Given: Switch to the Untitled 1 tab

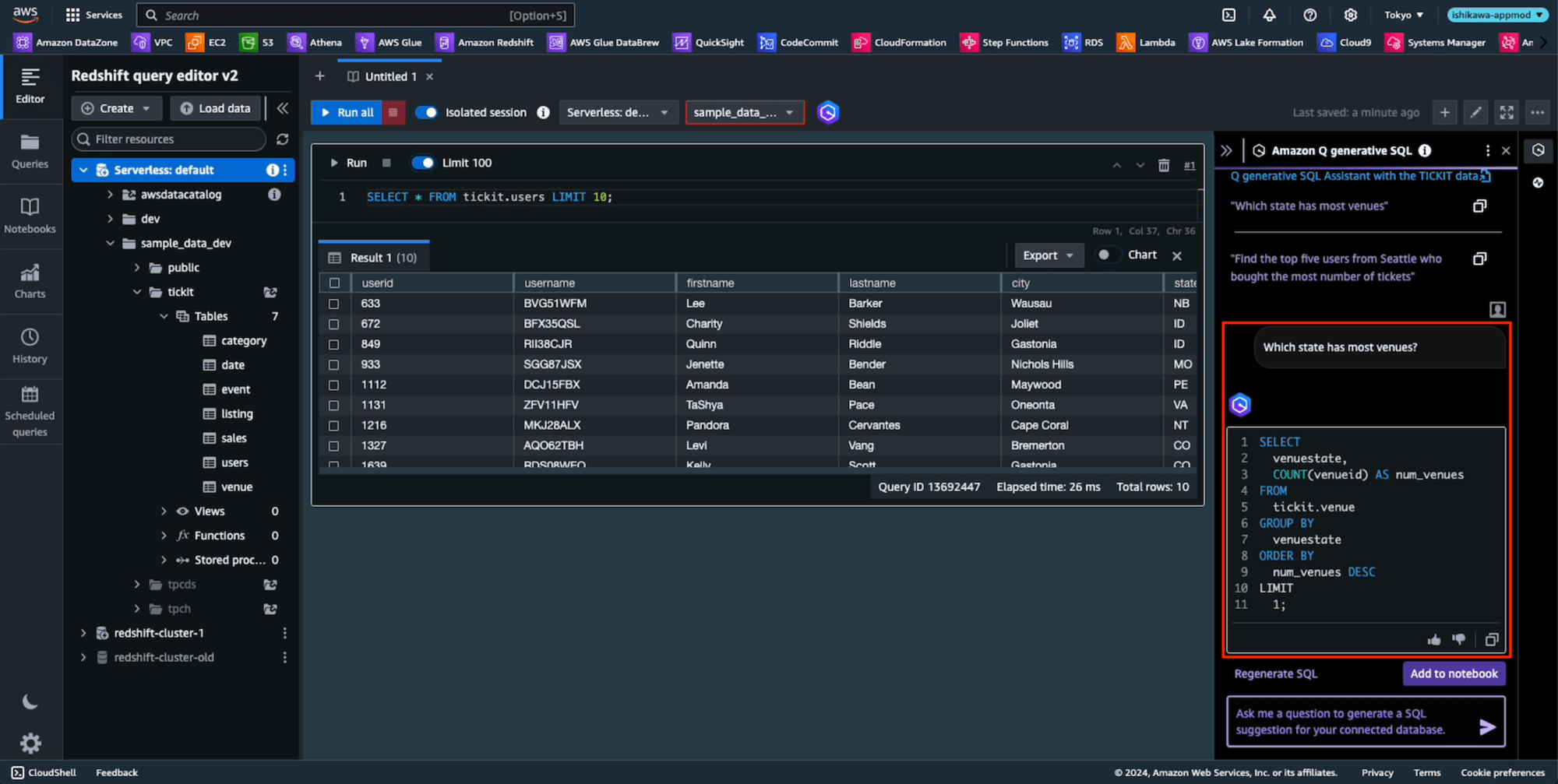Looking at the screenshot, I should pos(390,76).
